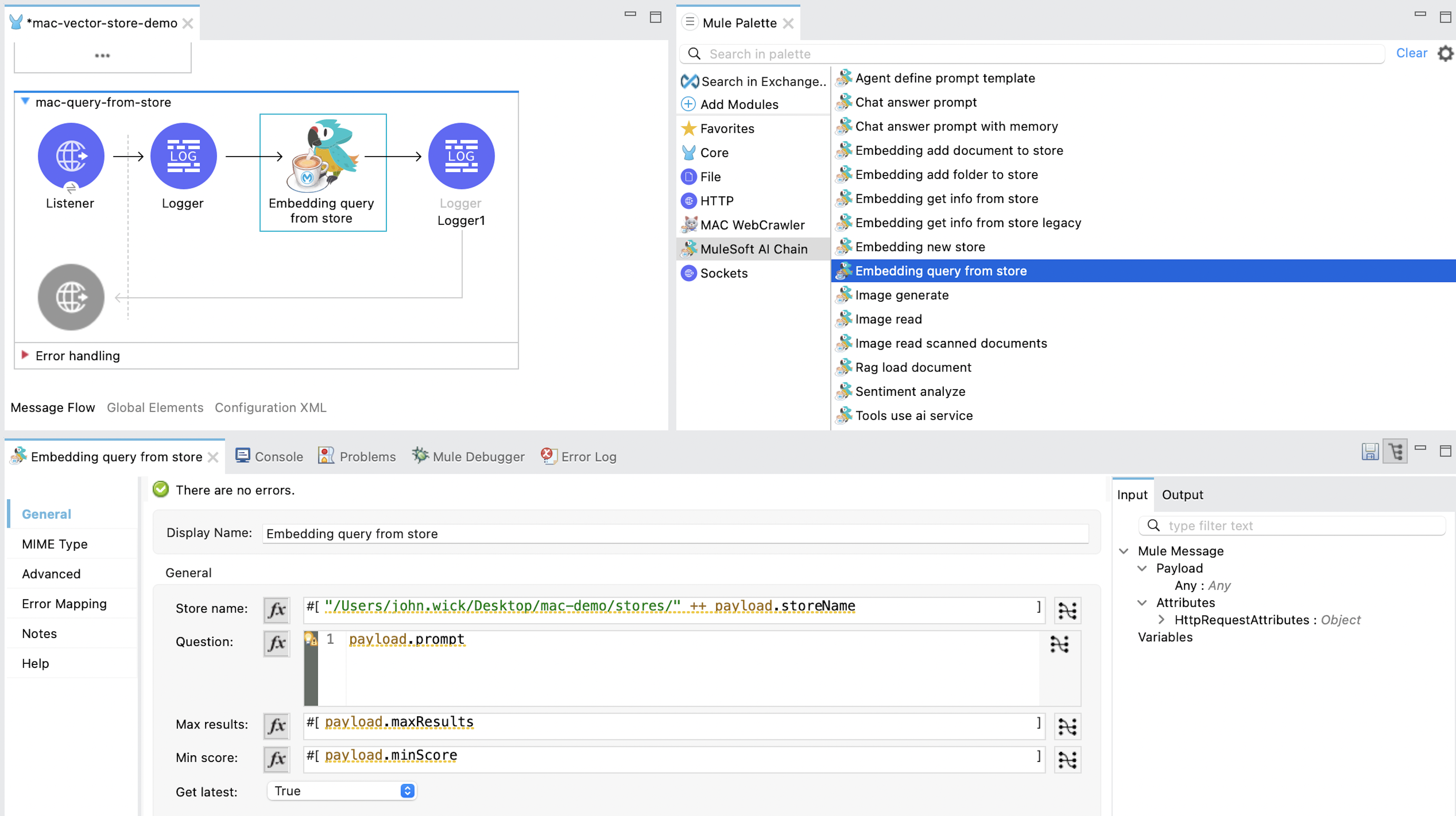Open mapping editor icon beside Store name
This screenshot has width=1456, height=816.
[x=1067, y=610]
